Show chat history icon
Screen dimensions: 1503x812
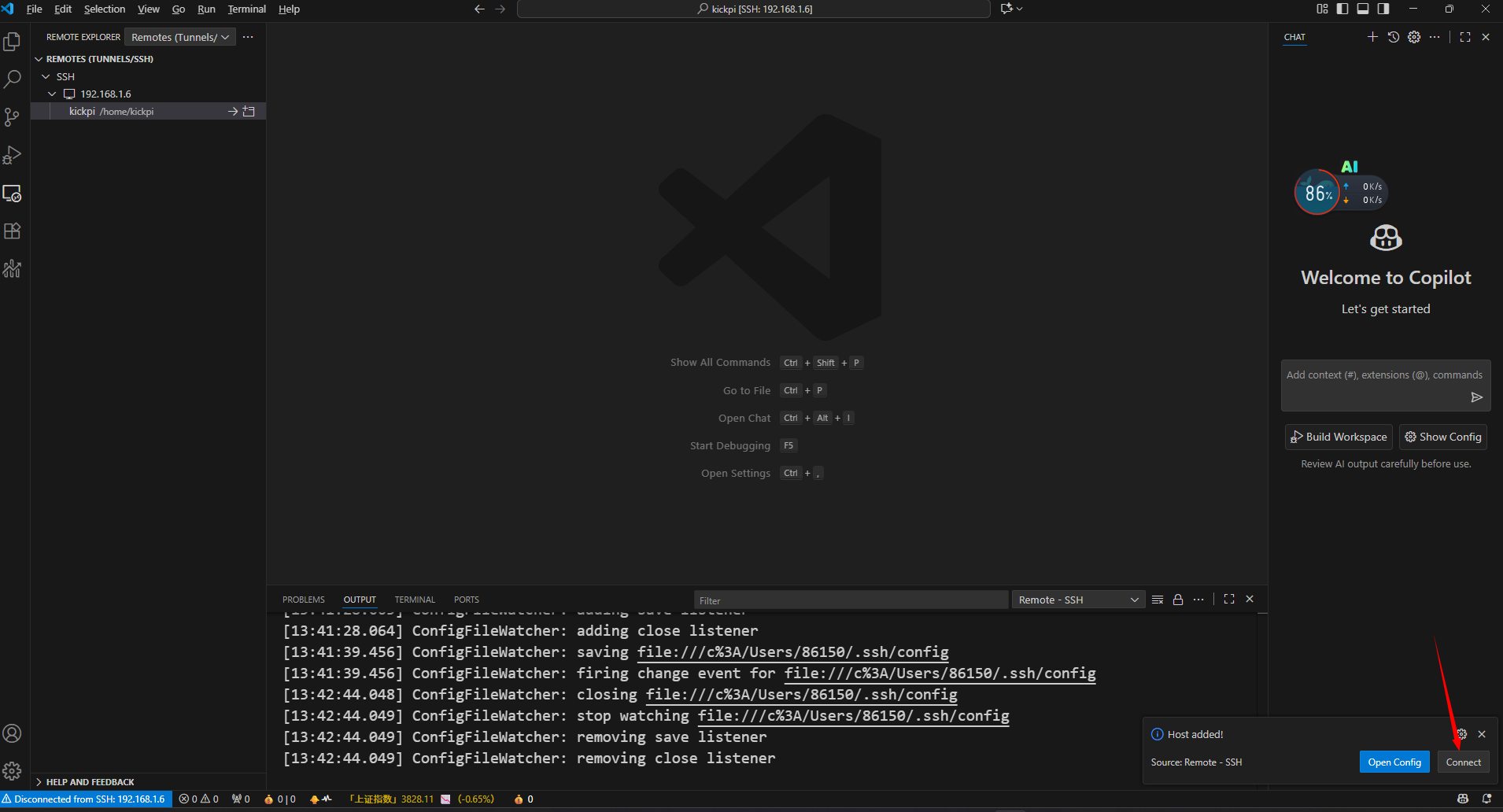(x=1394, y=37)
